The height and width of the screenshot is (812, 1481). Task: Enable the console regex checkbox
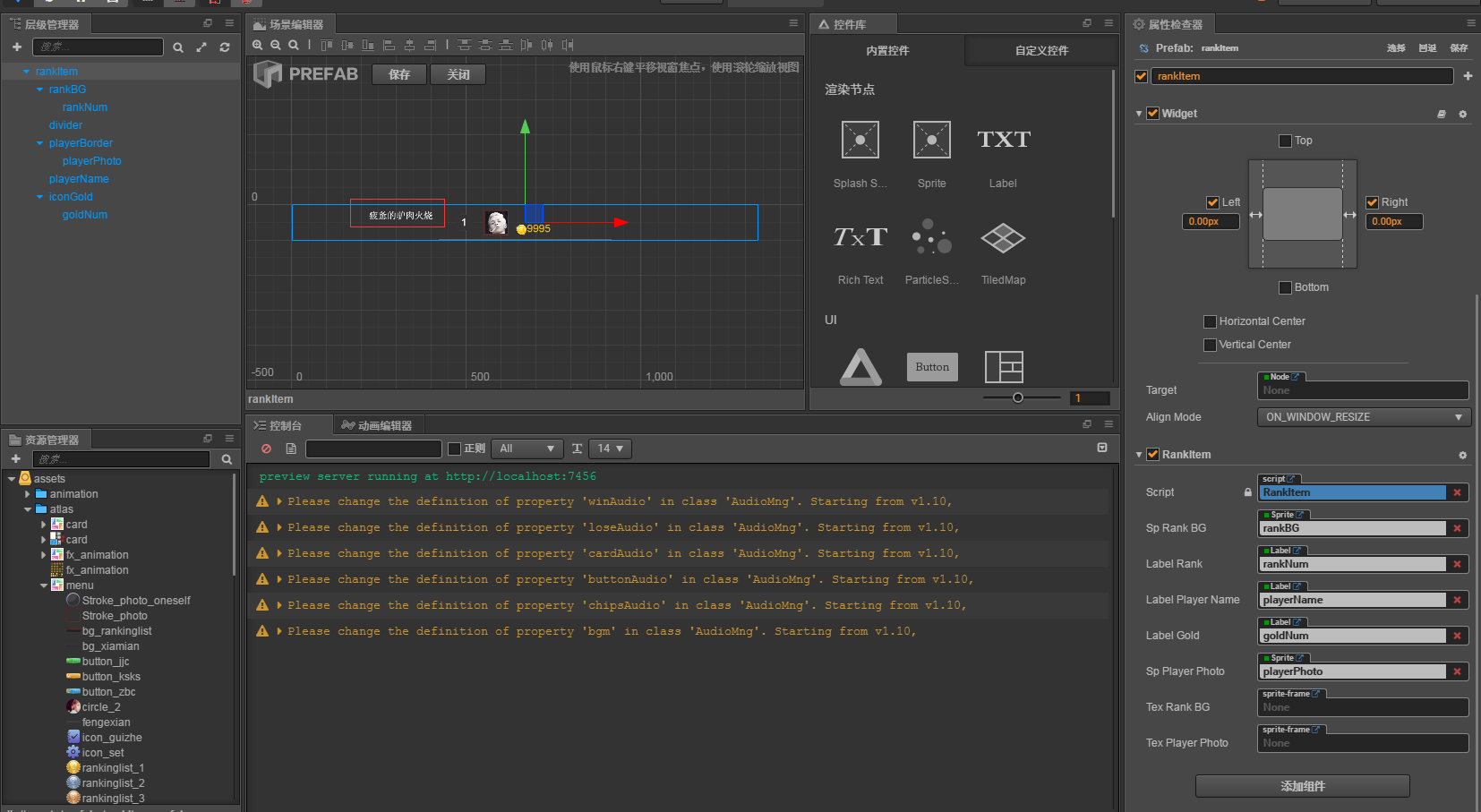tap(454, 449)
